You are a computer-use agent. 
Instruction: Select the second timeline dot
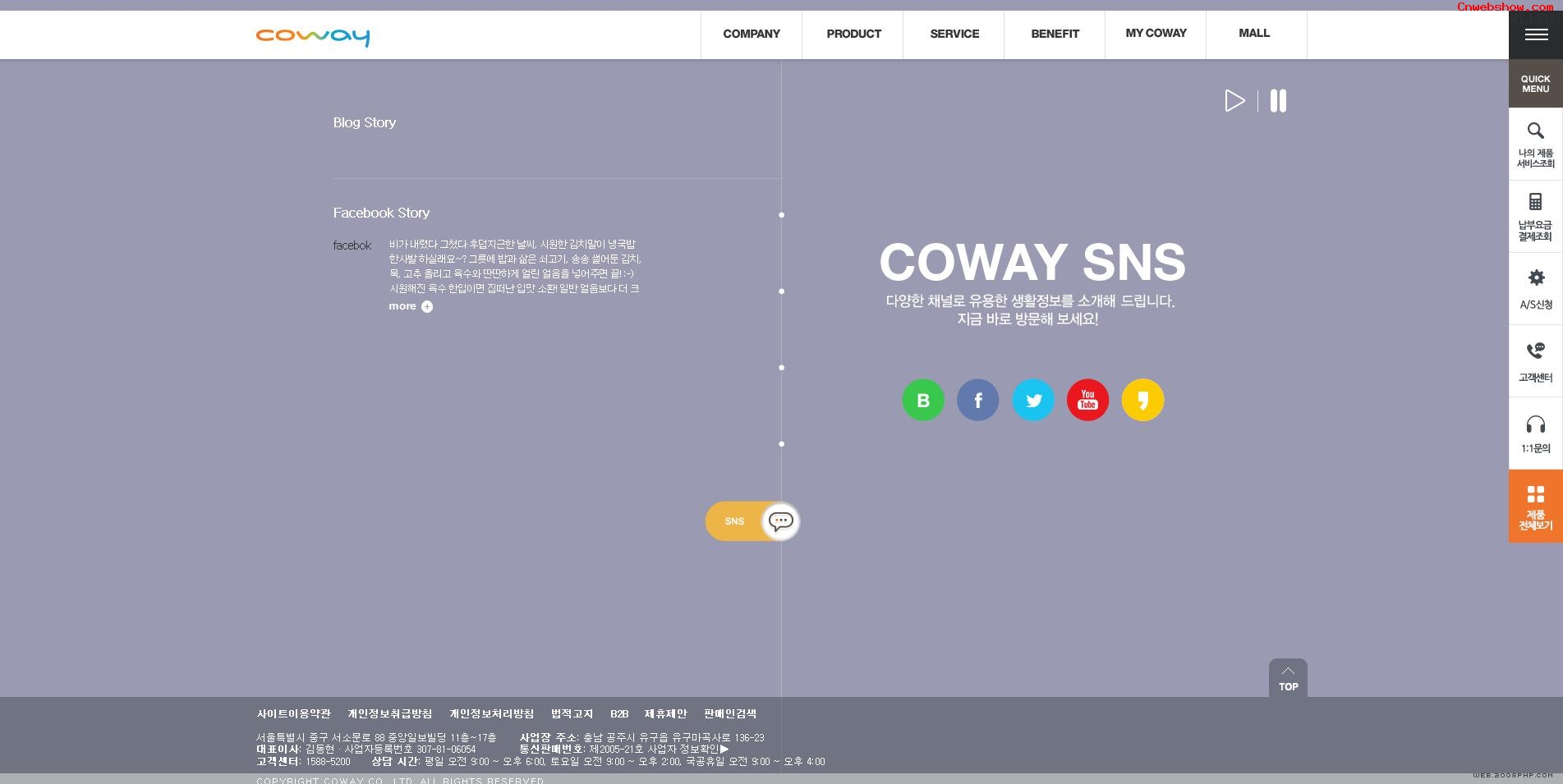[x=781, y=291]
